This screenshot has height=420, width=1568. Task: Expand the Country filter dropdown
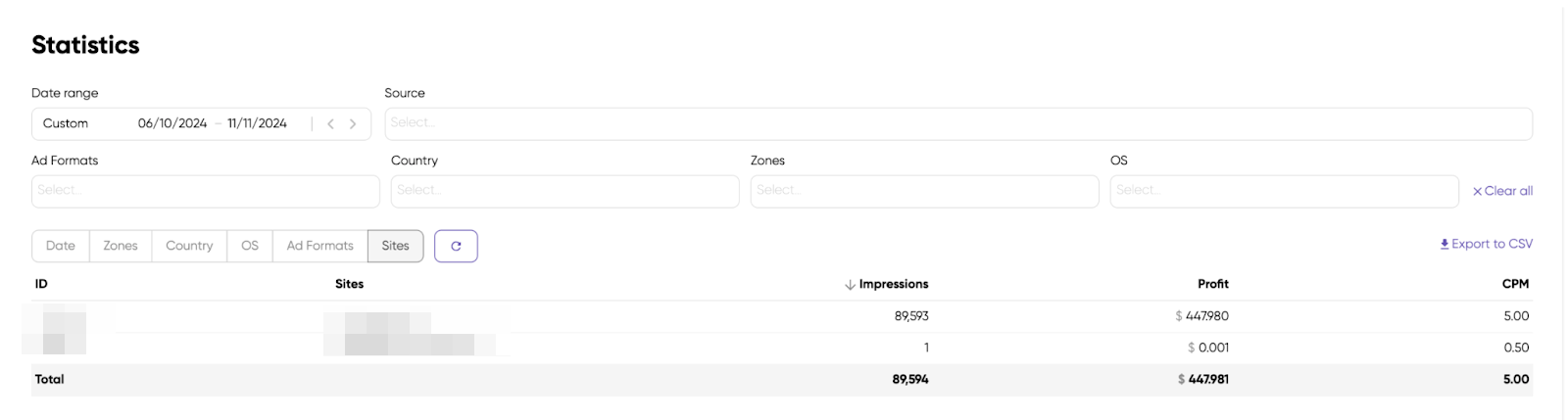[x=564, y=191]
